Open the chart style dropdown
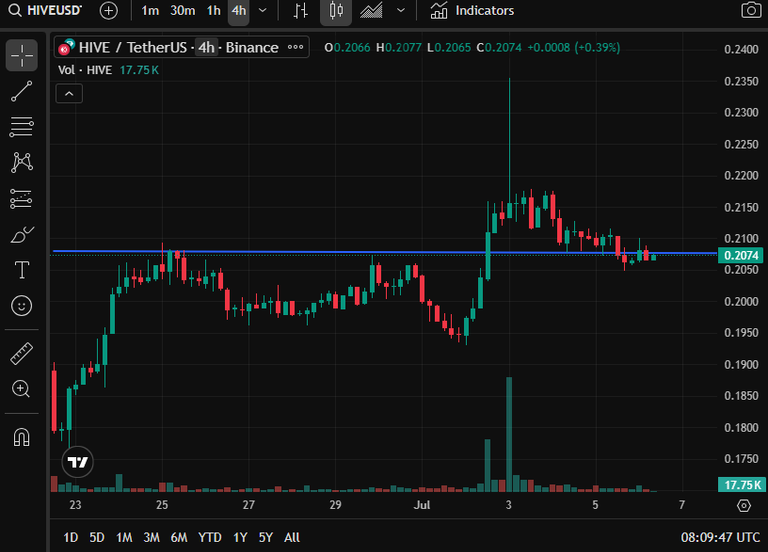Screen dimensions: 768x552 (x=401, y=10)
